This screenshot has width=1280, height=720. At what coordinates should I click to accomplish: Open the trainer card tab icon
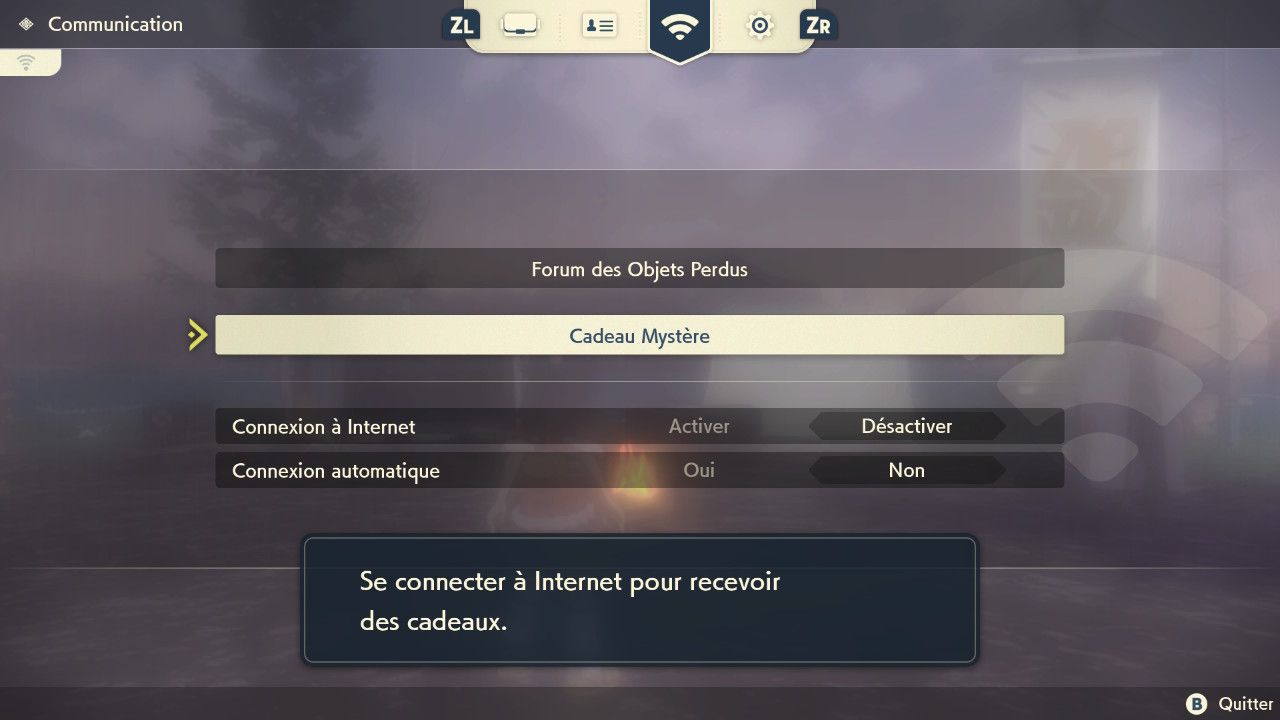click(x=599, y=25)
